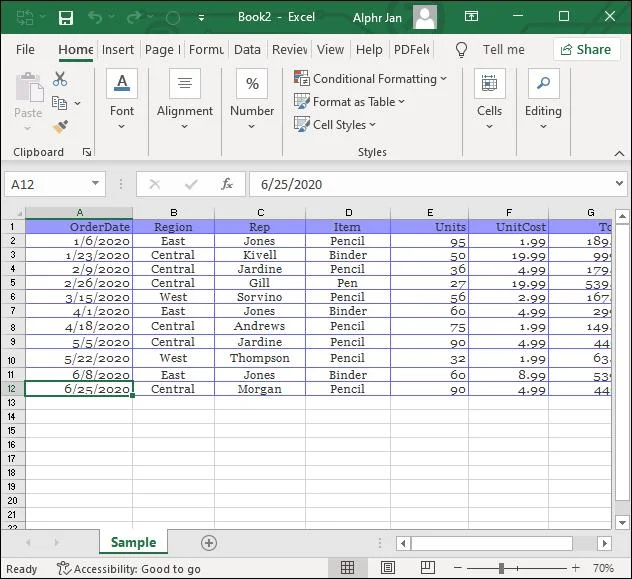Click the UnitCost header cell
This screenshot has width=632, height=579.
509,227
